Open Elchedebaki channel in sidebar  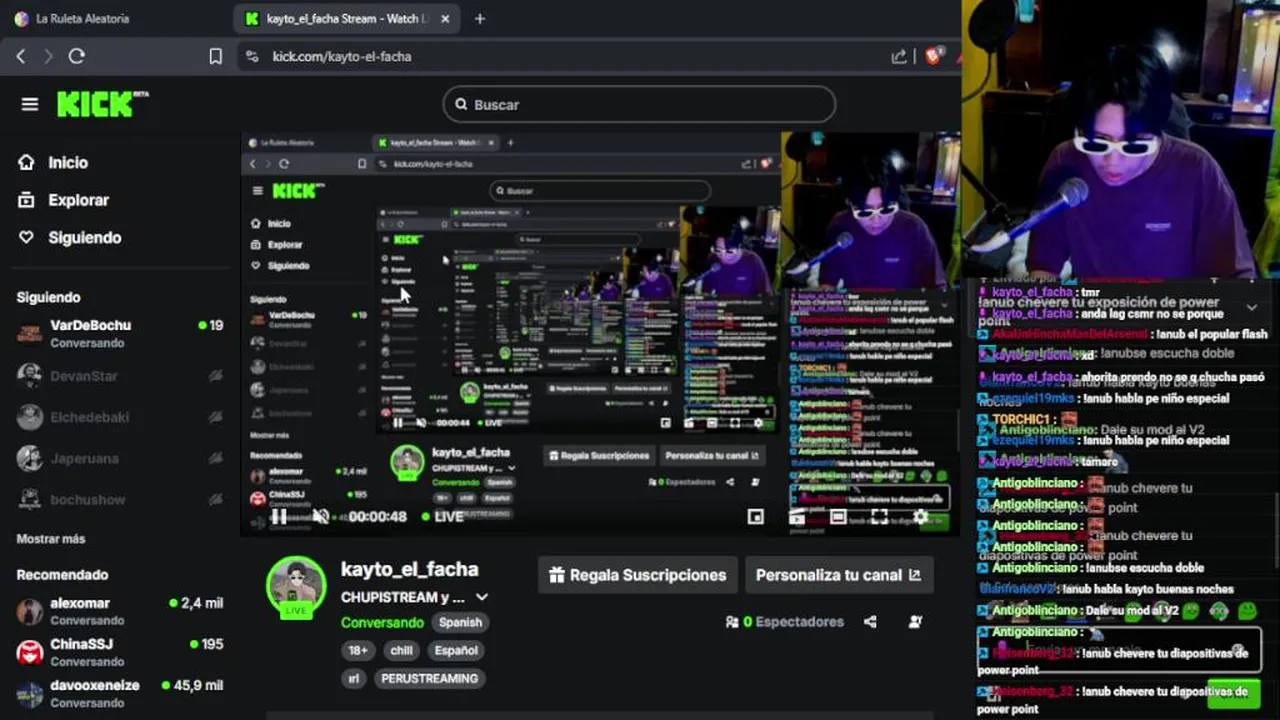click(x=120, y=417)
